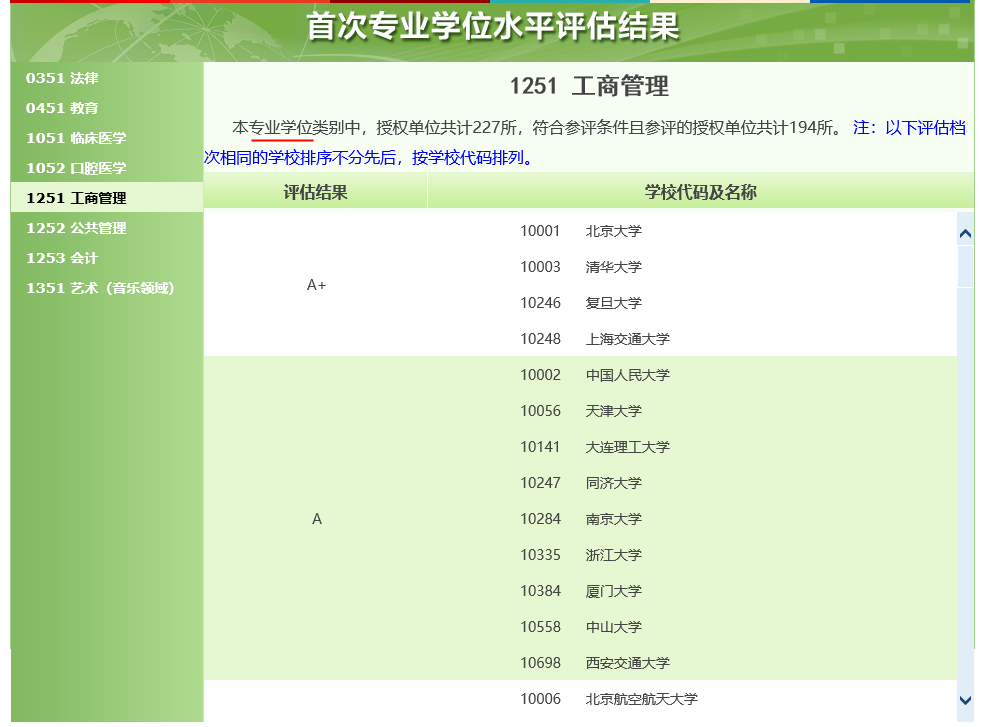984x727 pixels.
Task: Open the 1253 会计 category
Action: 107,258
